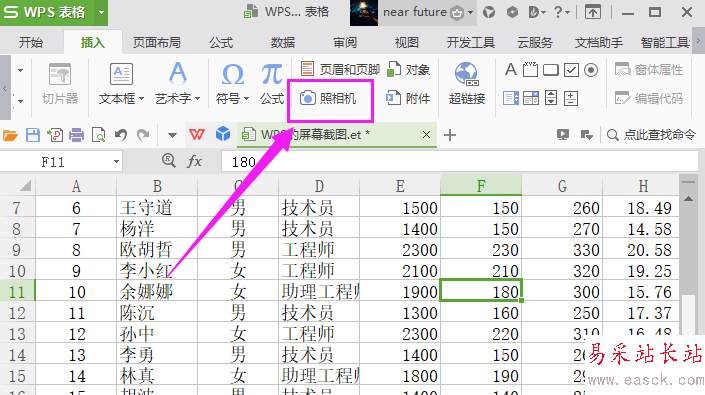The height and width of the screenshot is (395, 705).
Task: Insert an object (对象)
Action: click(408, 70)
